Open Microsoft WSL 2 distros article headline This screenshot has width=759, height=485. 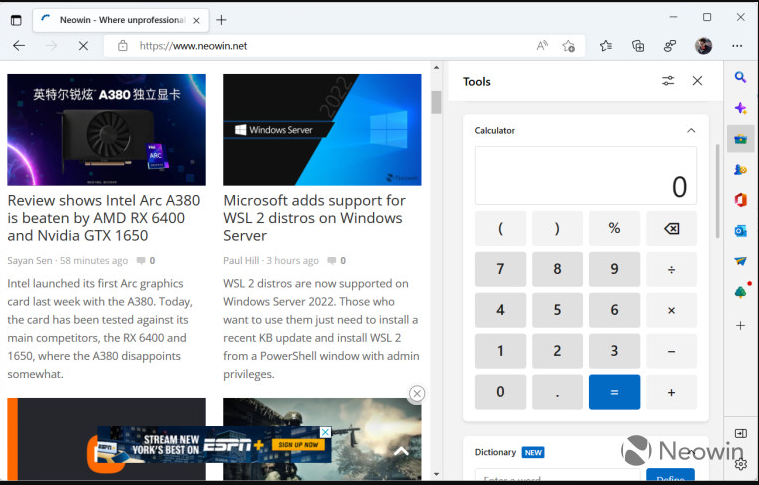tap(314, 218)
